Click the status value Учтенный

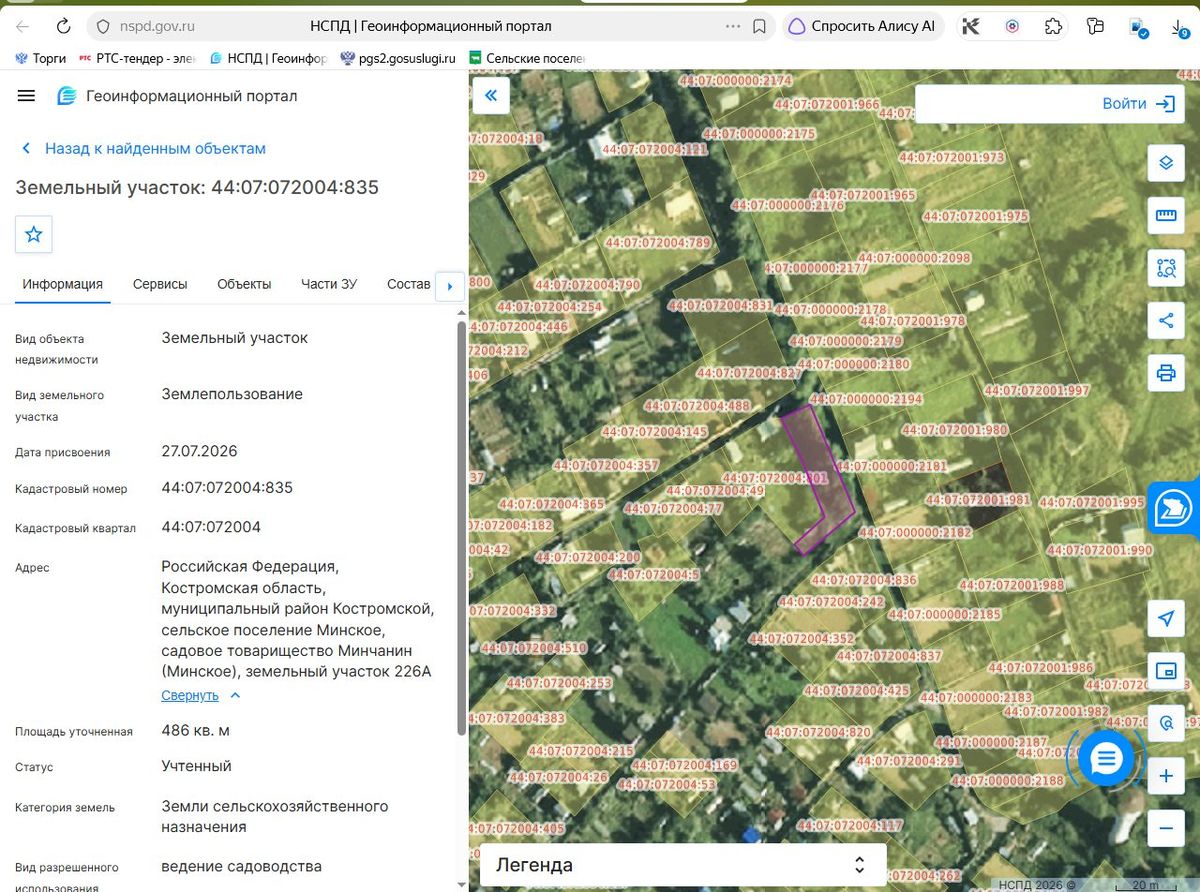coord(197,766)
